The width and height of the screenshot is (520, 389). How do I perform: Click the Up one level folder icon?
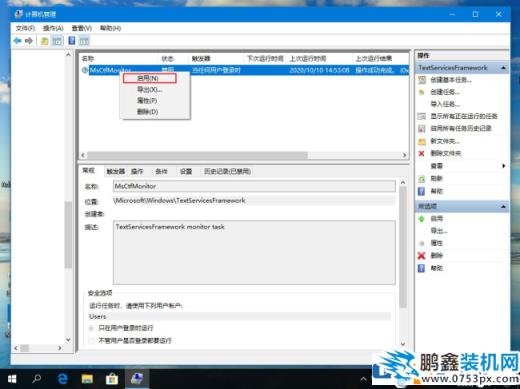coord(44,41)
